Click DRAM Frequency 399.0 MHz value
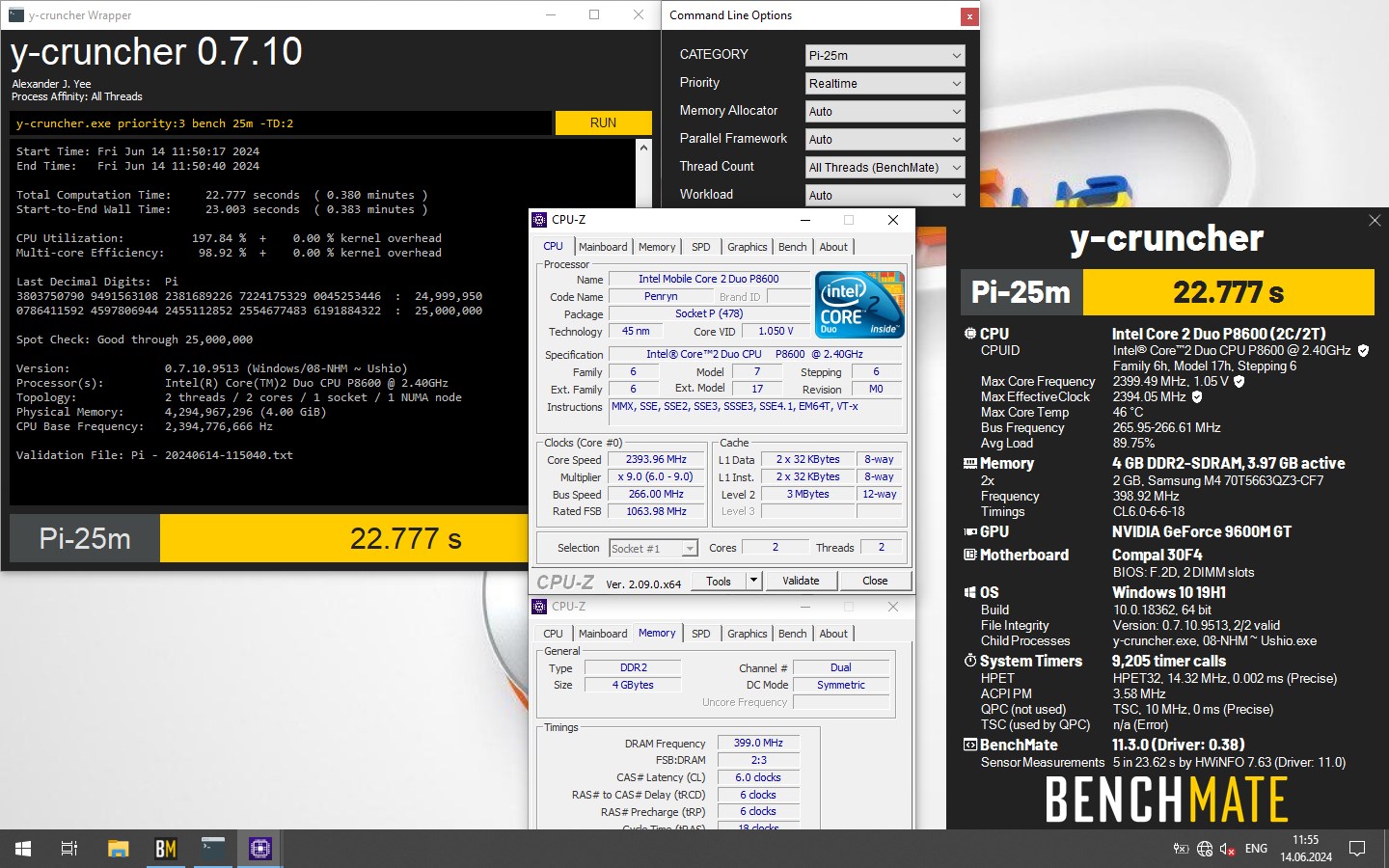This screenshot has width=1389, height=868. 758,744
